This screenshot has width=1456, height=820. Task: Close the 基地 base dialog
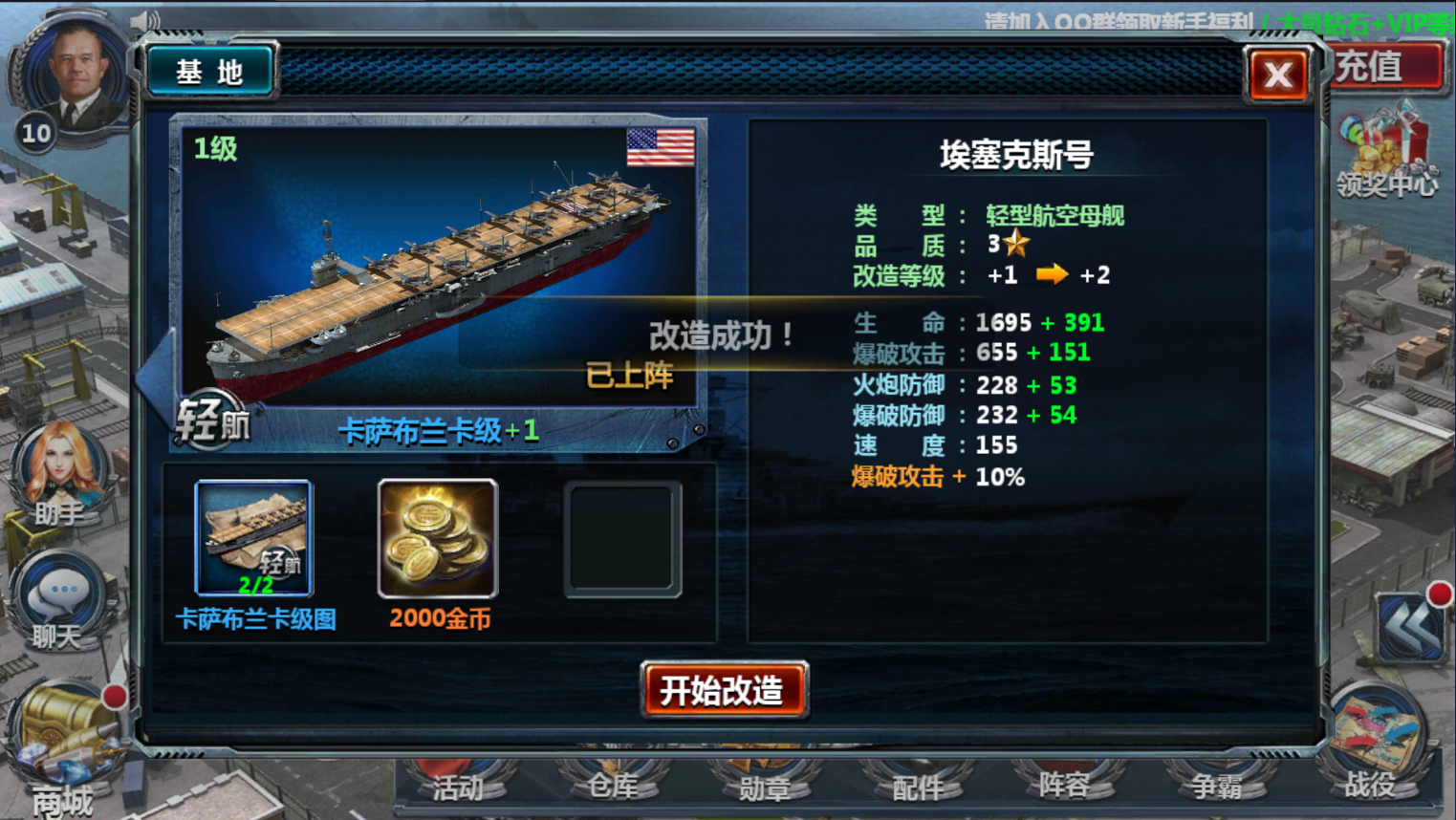point(1278,74)
